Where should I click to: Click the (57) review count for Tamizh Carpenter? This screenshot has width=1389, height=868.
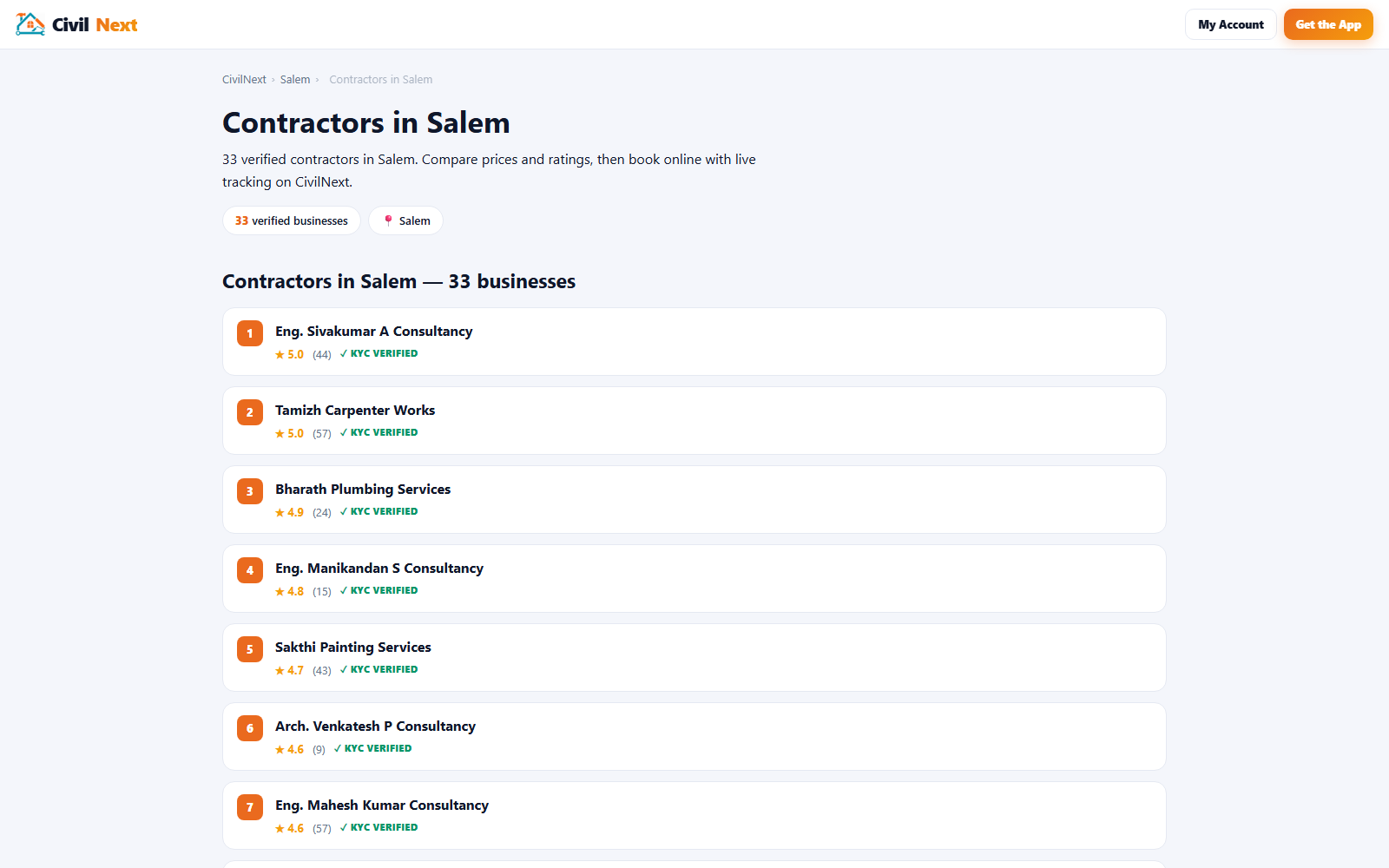tap(322, 433)
